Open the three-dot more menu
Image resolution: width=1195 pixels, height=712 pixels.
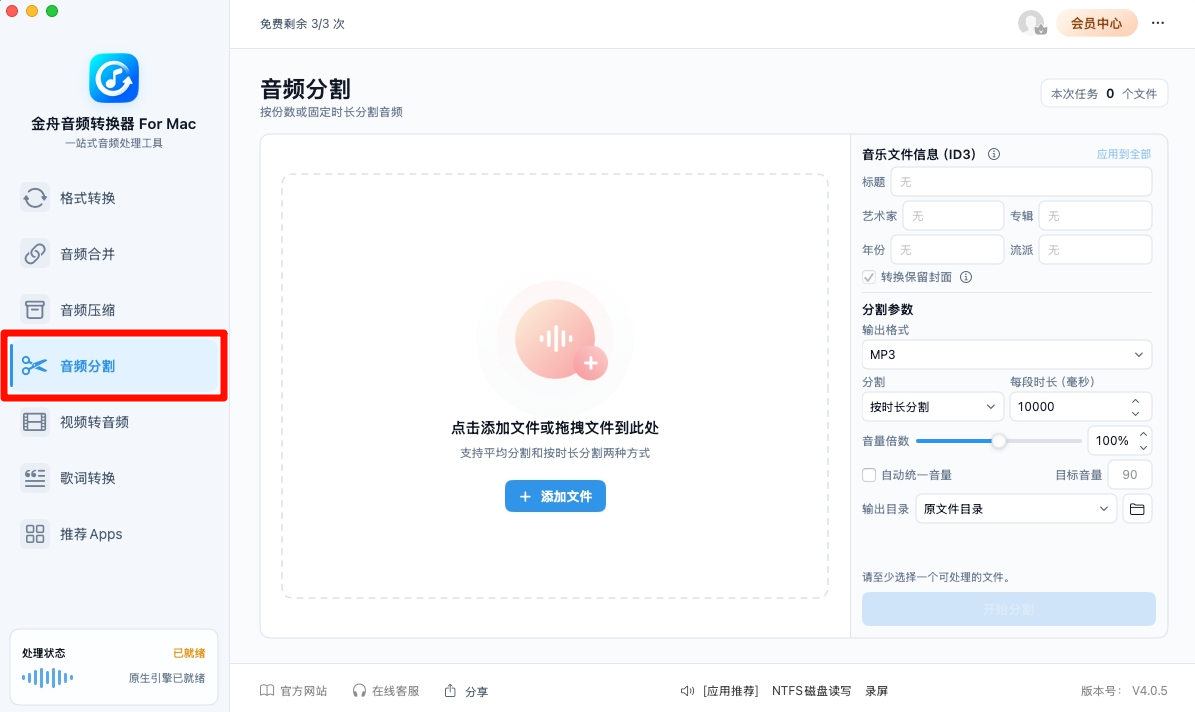[x=1158, y=23]
